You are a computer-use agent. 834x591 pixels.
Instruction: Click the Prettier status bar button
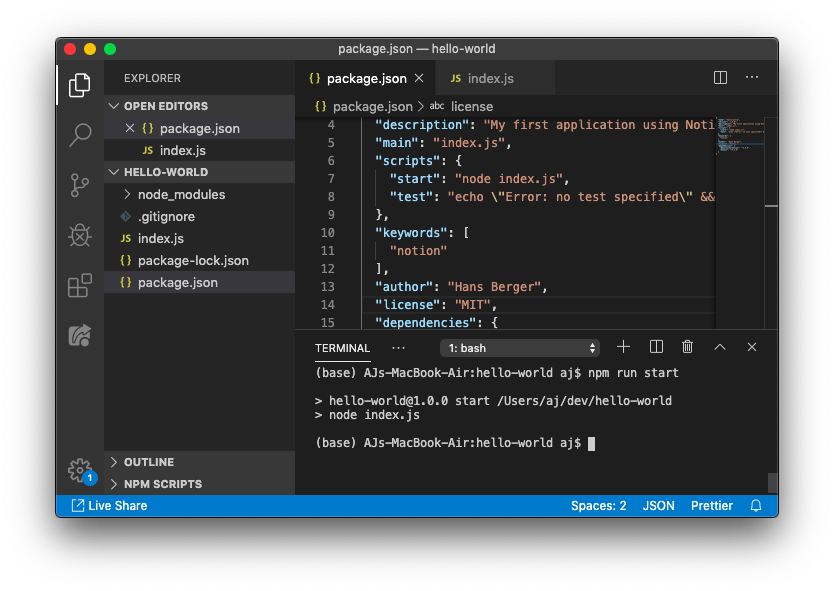[x=711, y=506]
